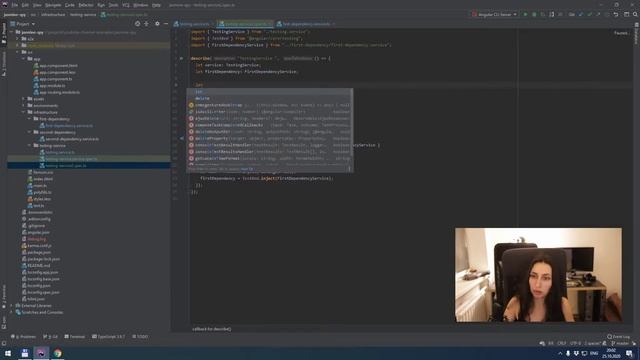Screen dimensions: 640x360
Task: Click the green Run button
Action: click(x=525, y=14)
